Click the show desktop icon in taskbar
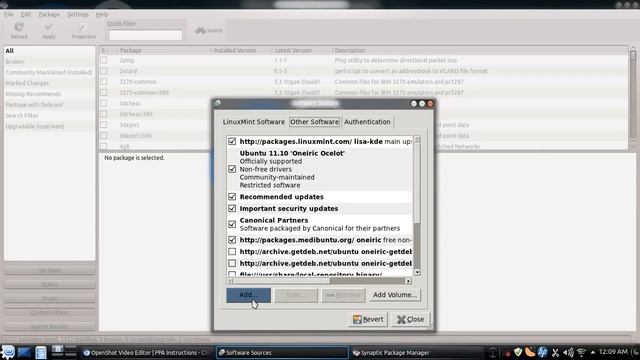 (24, 352)
